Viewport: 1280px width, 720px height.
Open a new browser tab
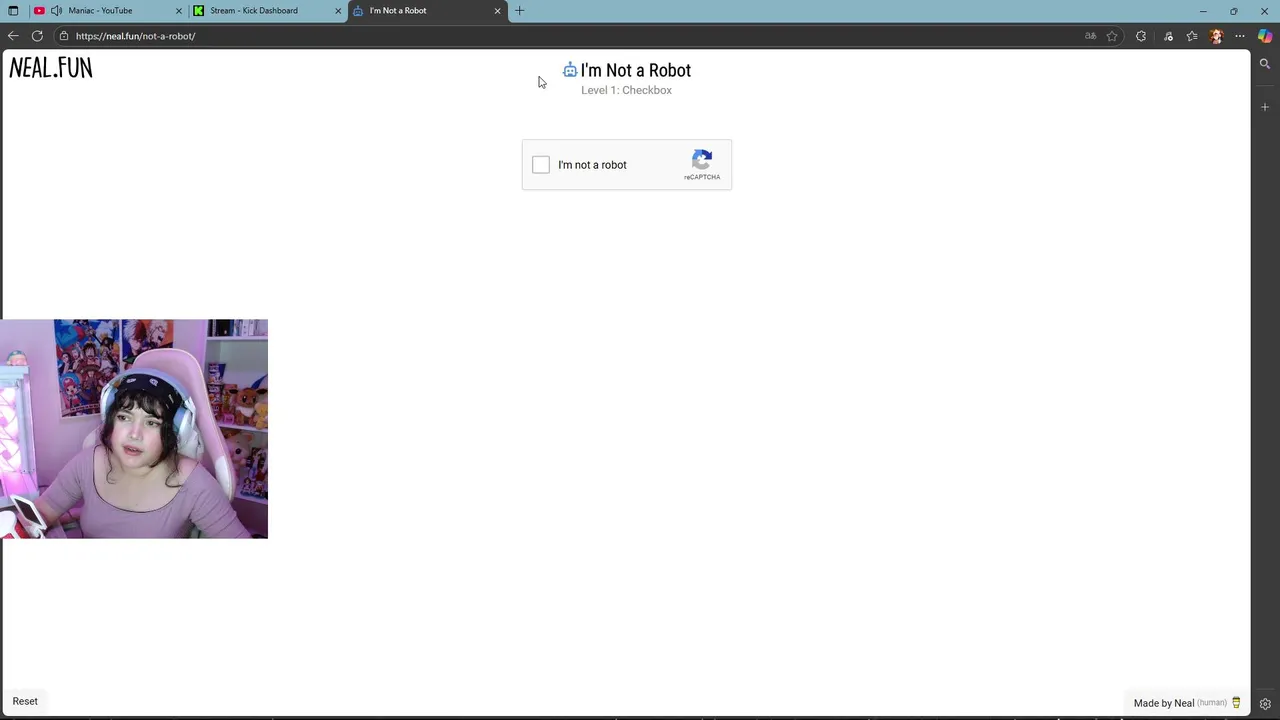click(x=519, y=11)
